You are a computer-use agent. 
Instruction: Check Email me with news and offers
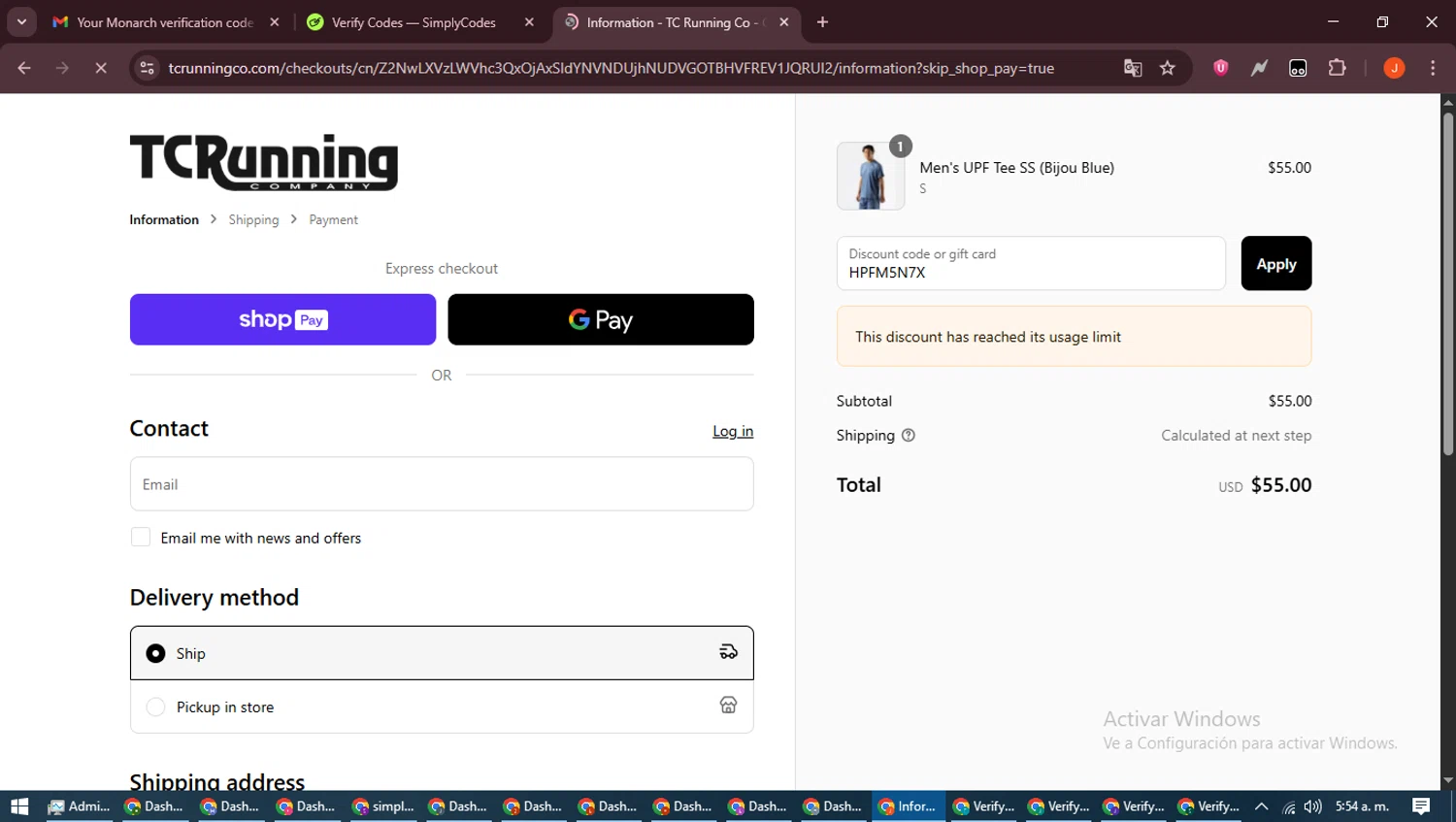141,537
